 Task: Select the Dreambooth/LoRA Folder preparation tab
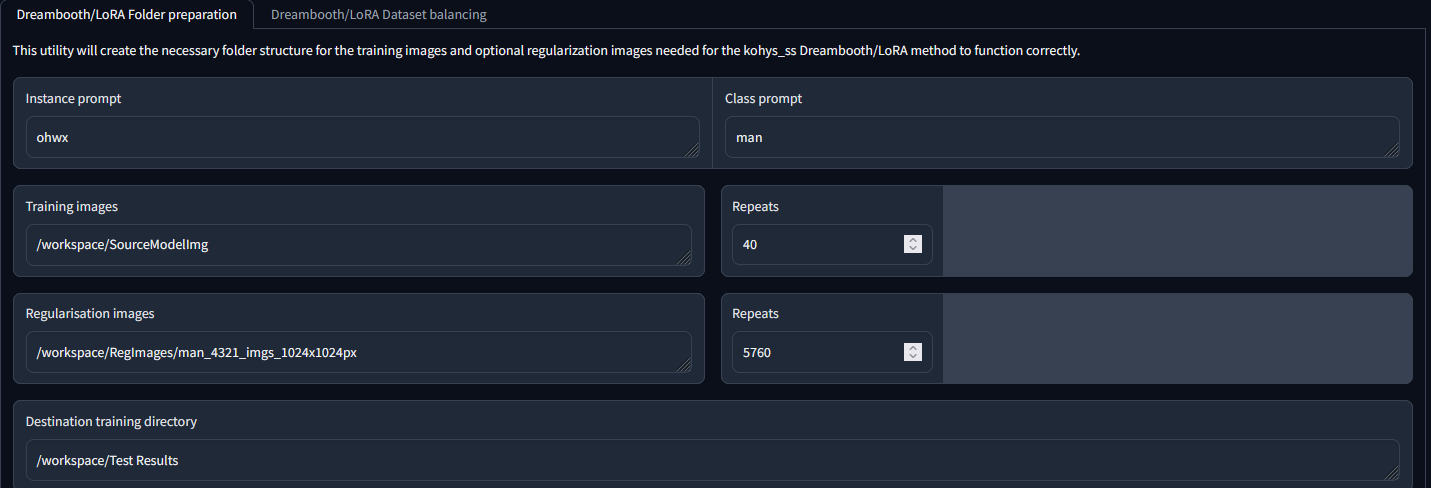(127, 15)
